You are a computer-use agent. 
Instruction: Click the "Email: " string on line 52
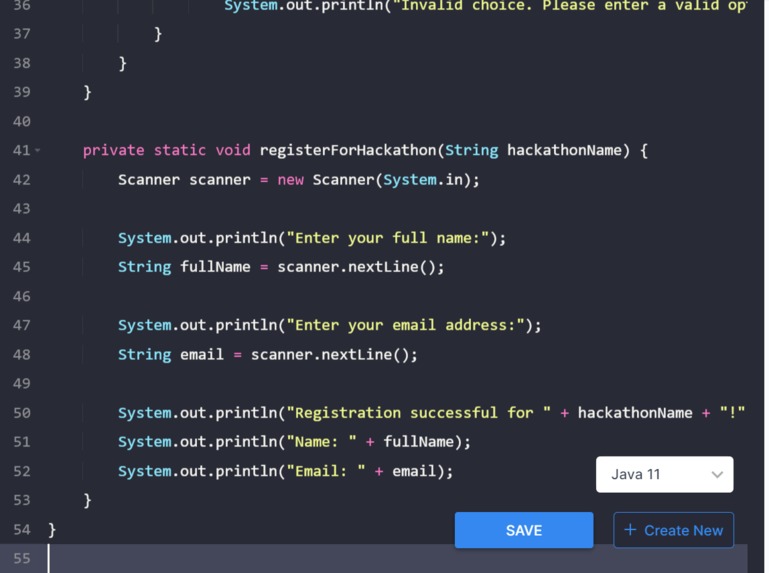pos(326,471)
